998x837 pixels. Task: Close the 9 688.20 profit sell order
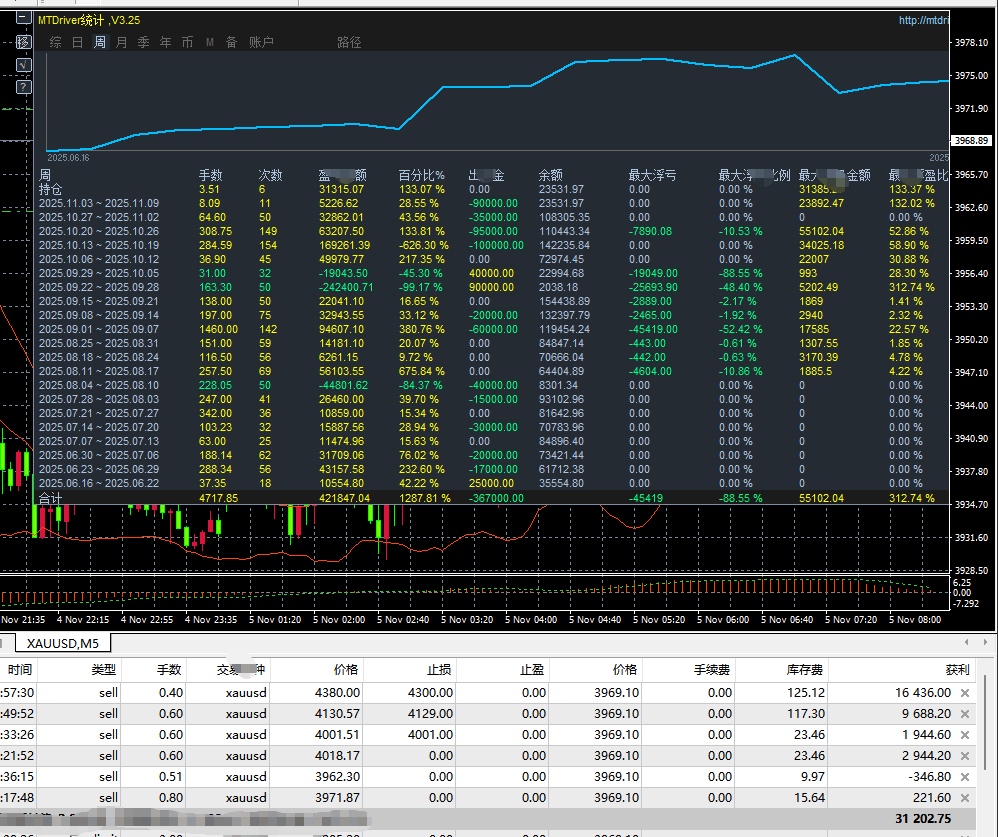pos(965,714)
